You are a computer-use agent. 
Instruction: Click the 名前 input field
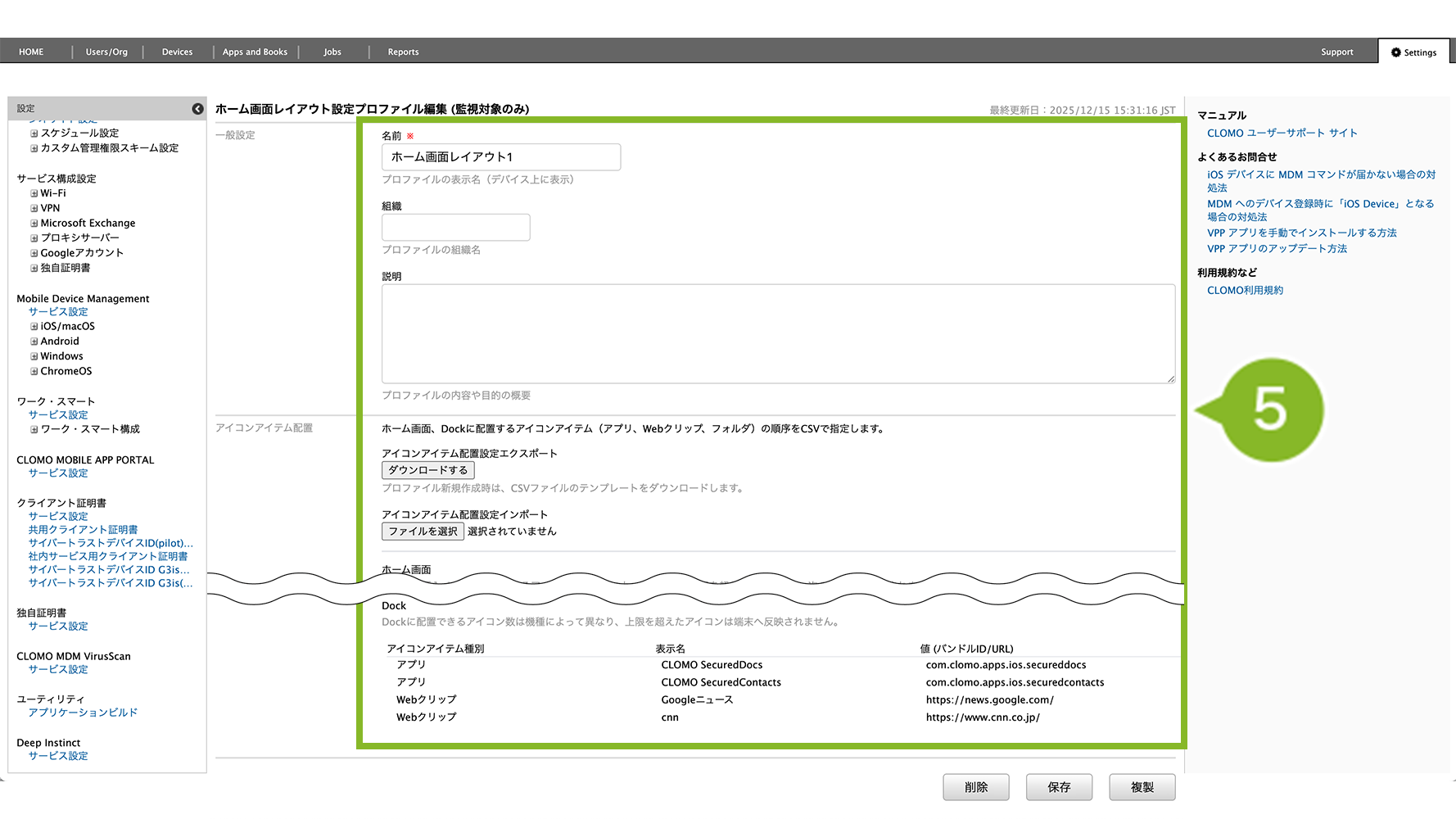coord(500,157)
